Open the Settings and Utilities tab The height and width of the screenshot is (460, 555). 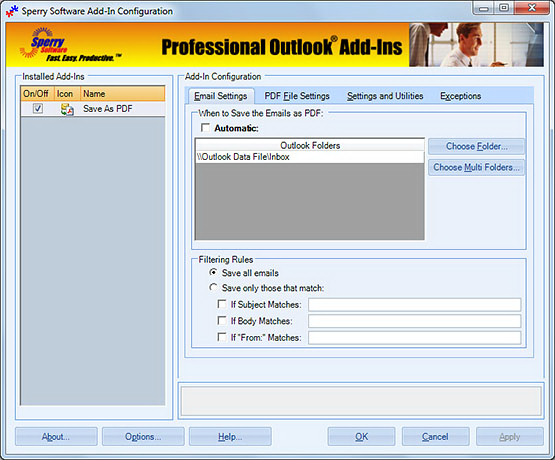coord(385,96)
